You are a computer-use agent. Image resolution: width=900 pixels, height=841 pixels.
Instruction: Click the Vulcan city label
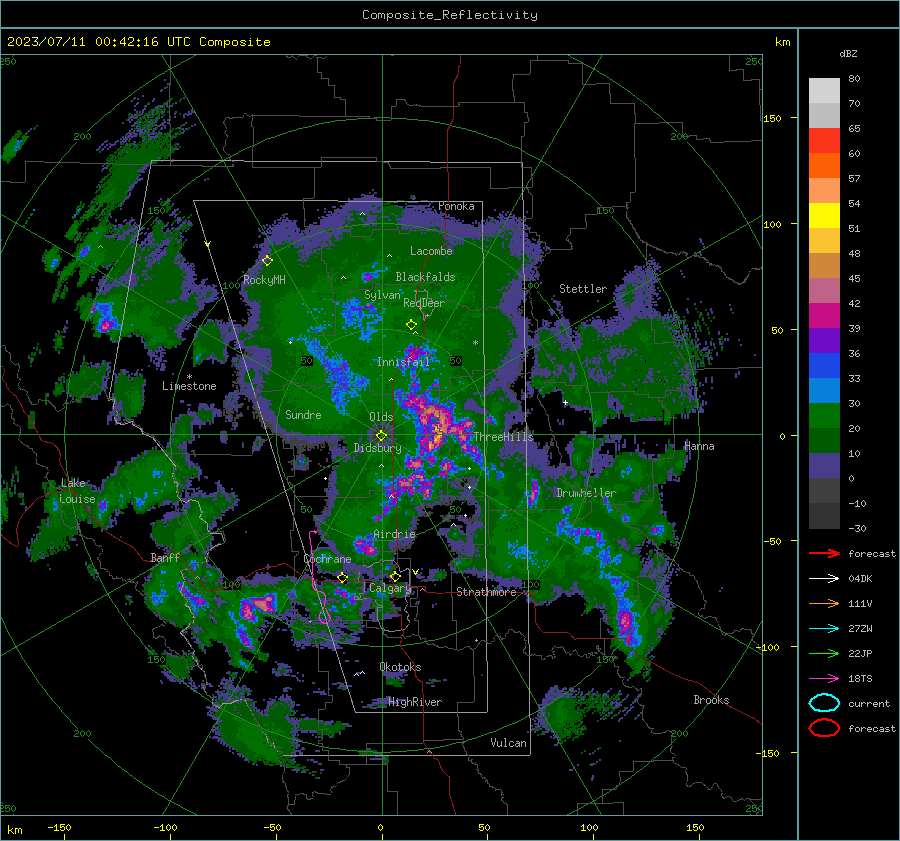[509, 743]
